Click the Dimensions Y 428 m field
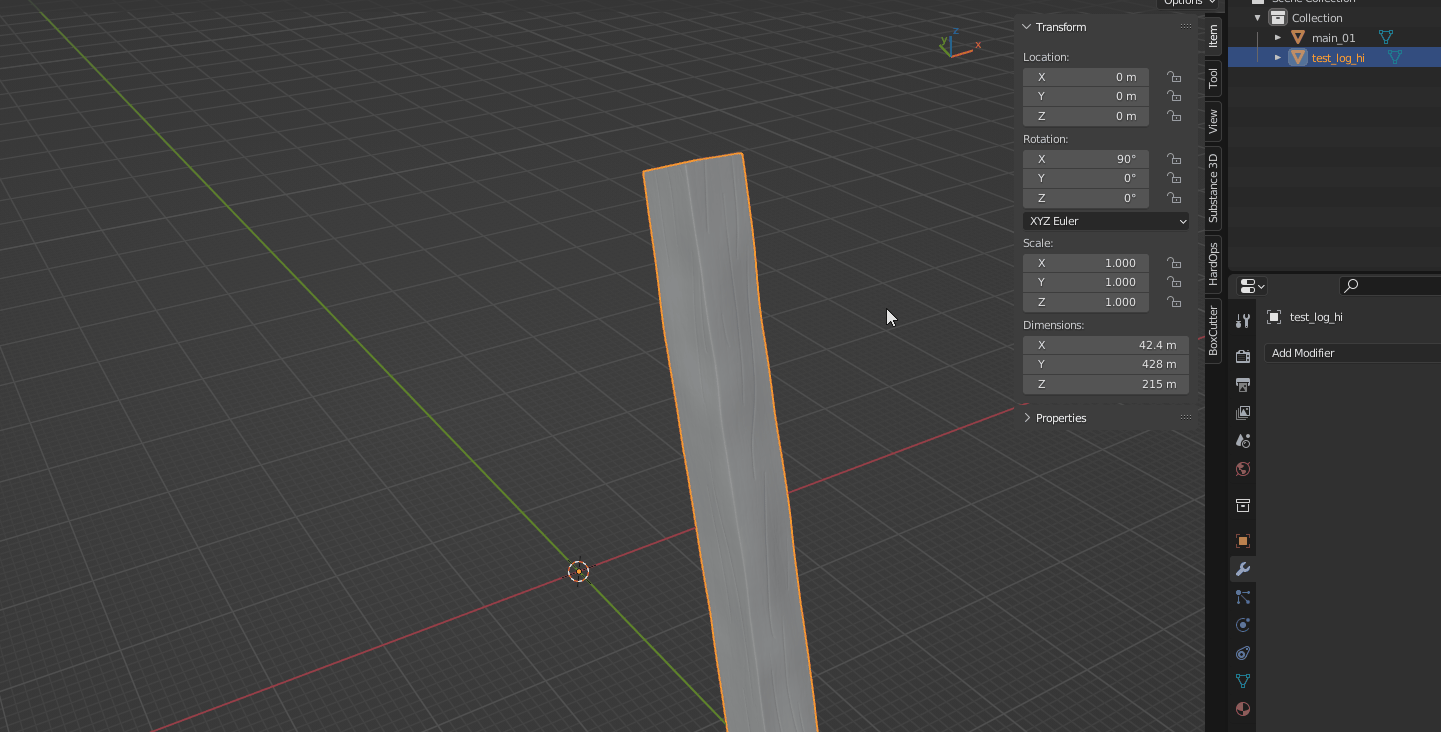1441x732 pixels. 1106,364
